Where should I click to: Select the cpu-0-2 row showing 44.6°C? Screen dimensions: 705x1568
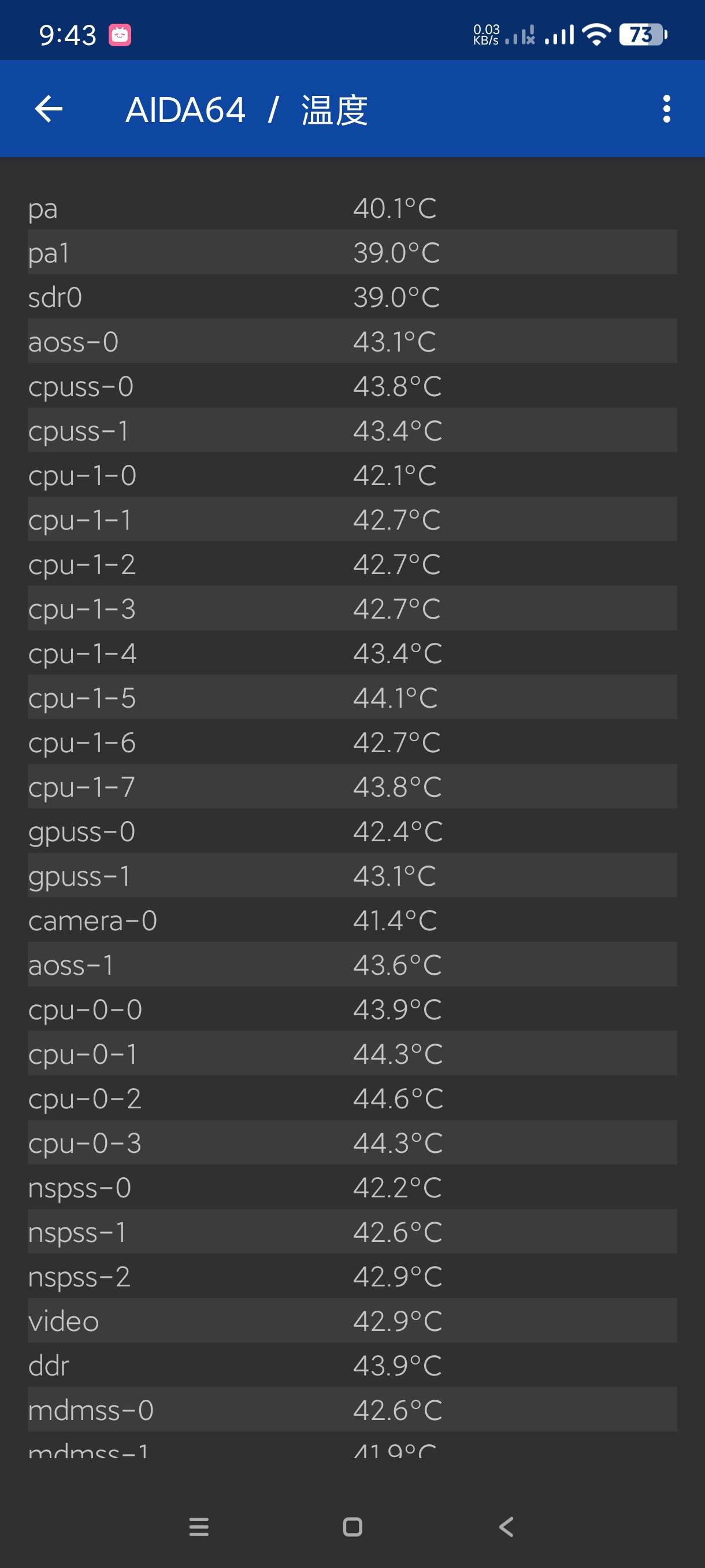(352, 1098)
